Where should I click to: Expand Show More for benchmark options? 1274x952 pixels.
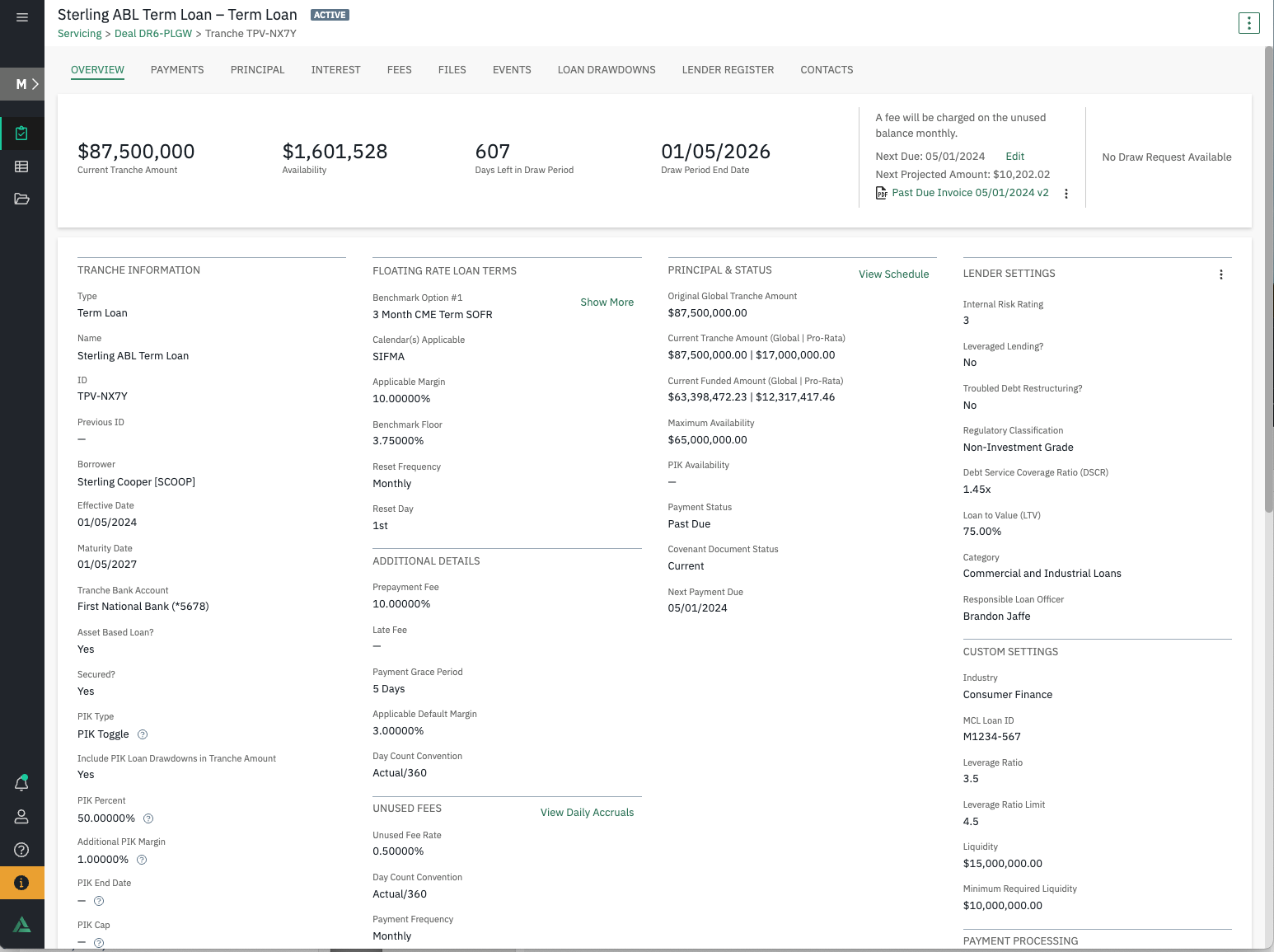click(607, 302)
